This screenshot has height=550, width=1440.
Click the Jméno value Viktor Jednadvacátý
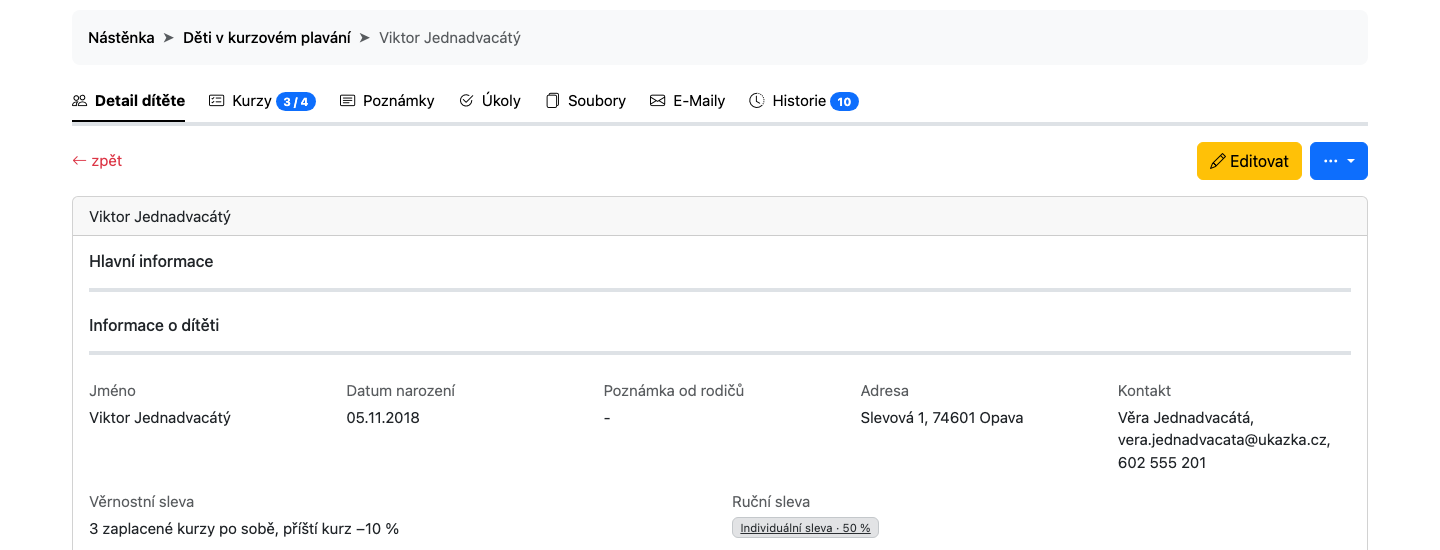pos(160,418)
